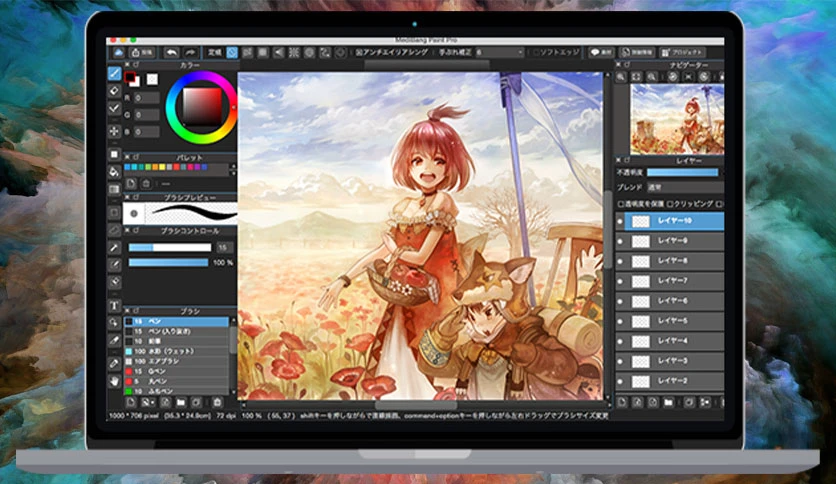Click brush opacity 100% slider
The width and height of the screenshot is (836, 484).
tap(168, 263)
